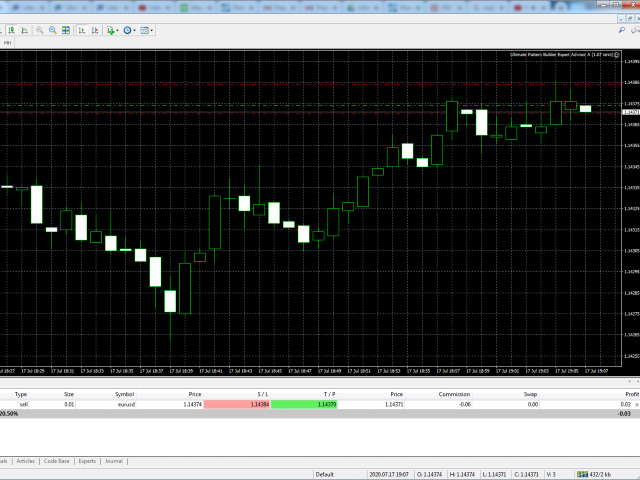Screen dimensions: 640x480
Task: Click the stop loss value 1.14384
Action: point(237,404)
